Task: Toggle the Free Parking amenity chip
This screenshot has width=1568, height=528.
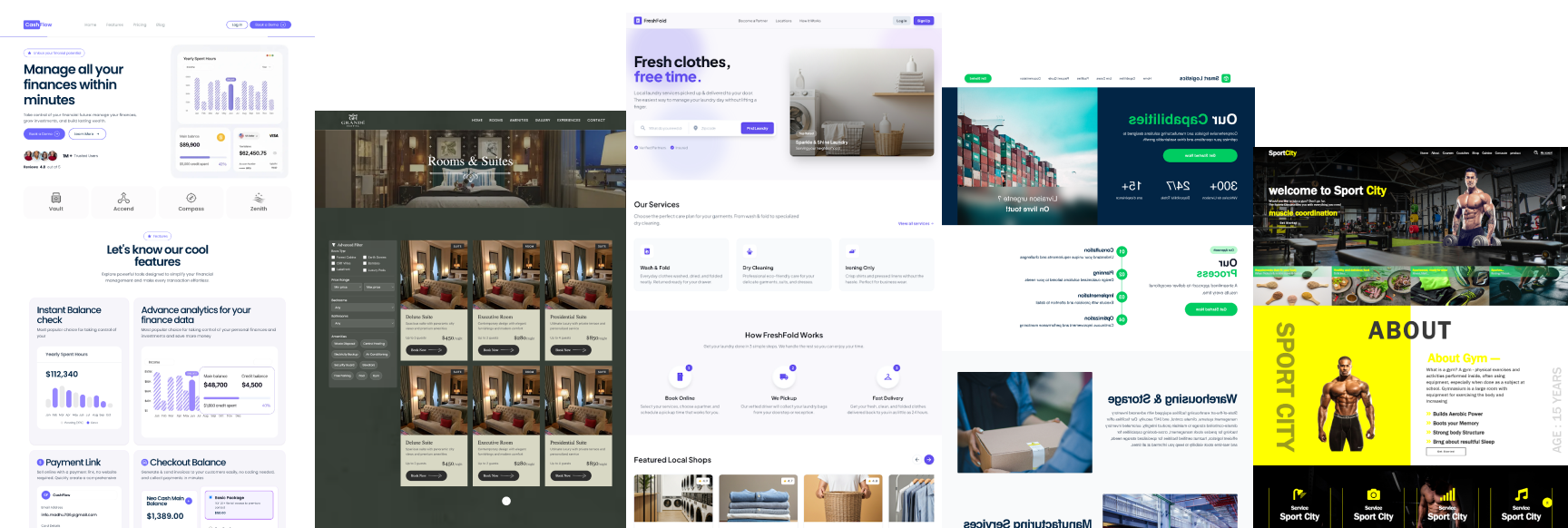Action: pyautogui.click(x=342, y=376)
